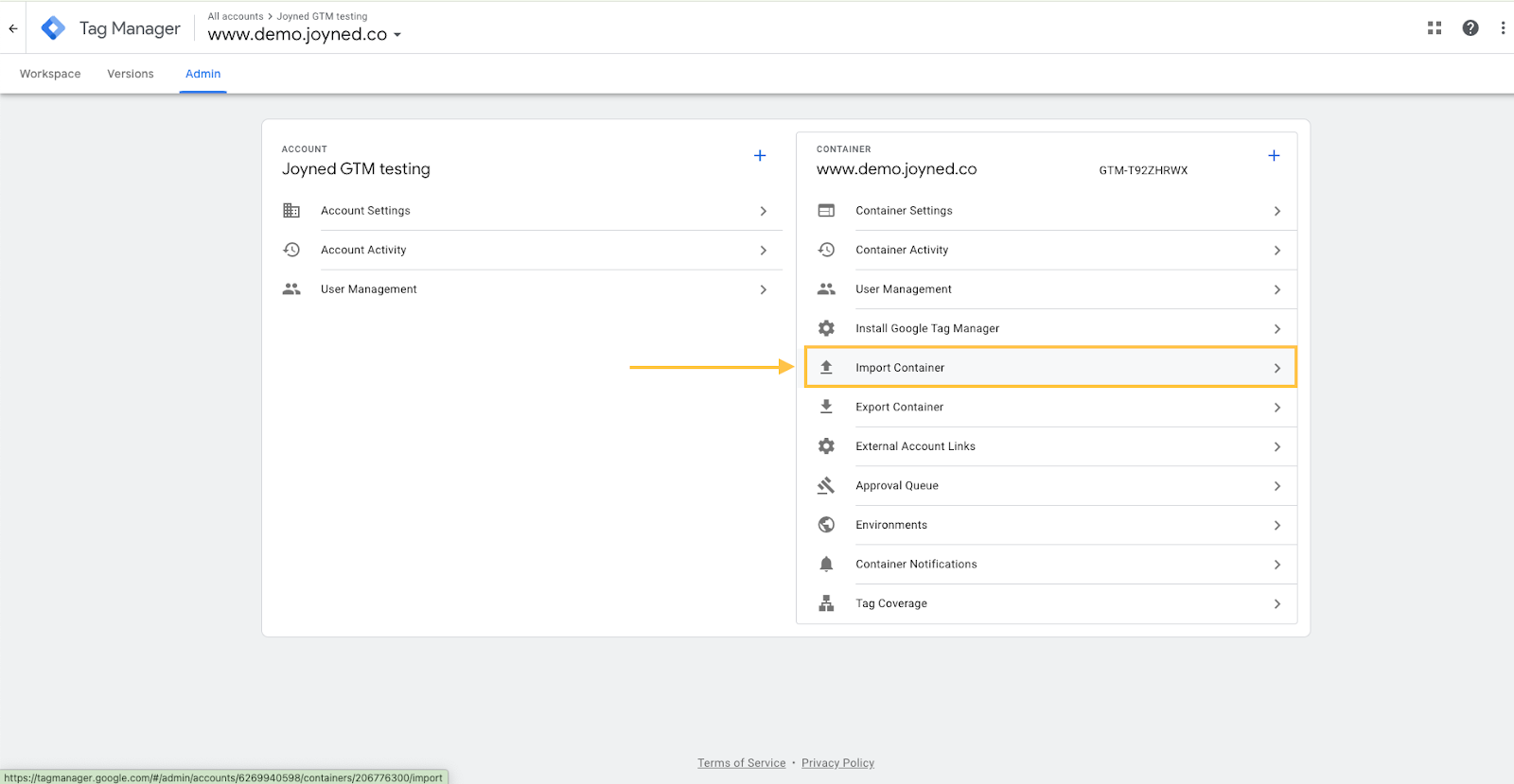
Task: Open the Terms of Service link
Action: pyautogui.click(x=742, y=763)
